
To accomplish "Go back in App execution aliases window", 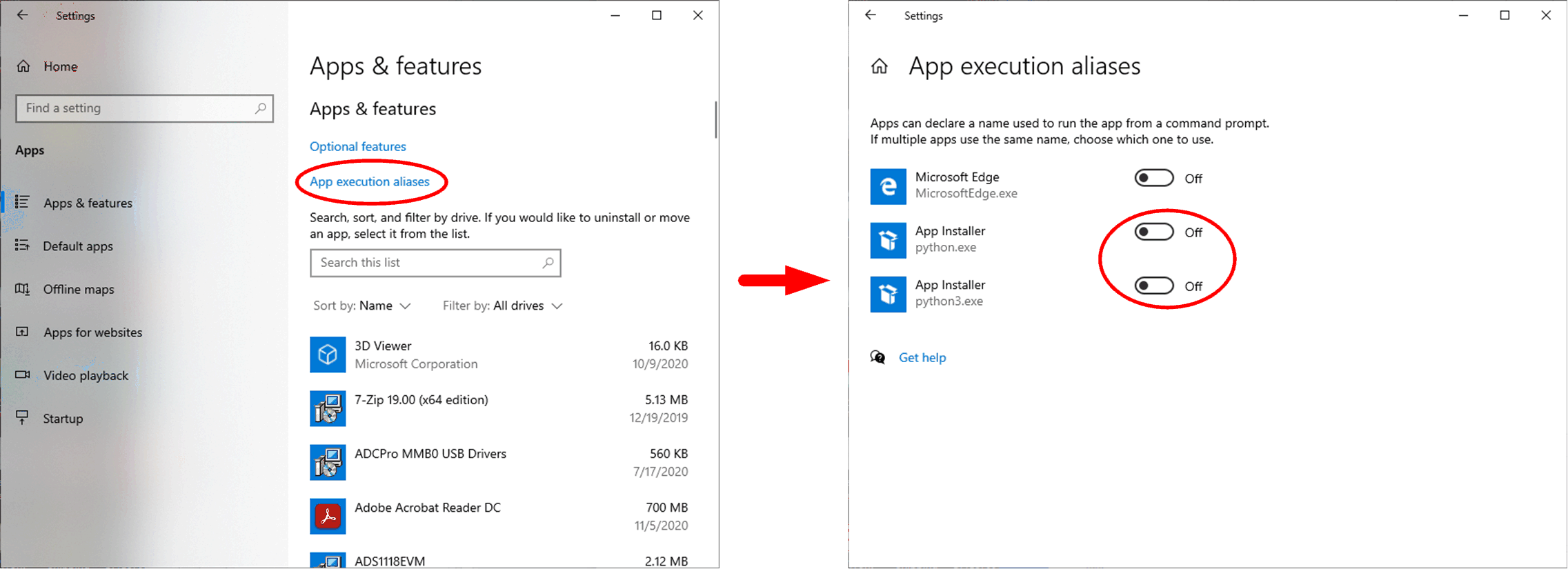I will 871,14.
